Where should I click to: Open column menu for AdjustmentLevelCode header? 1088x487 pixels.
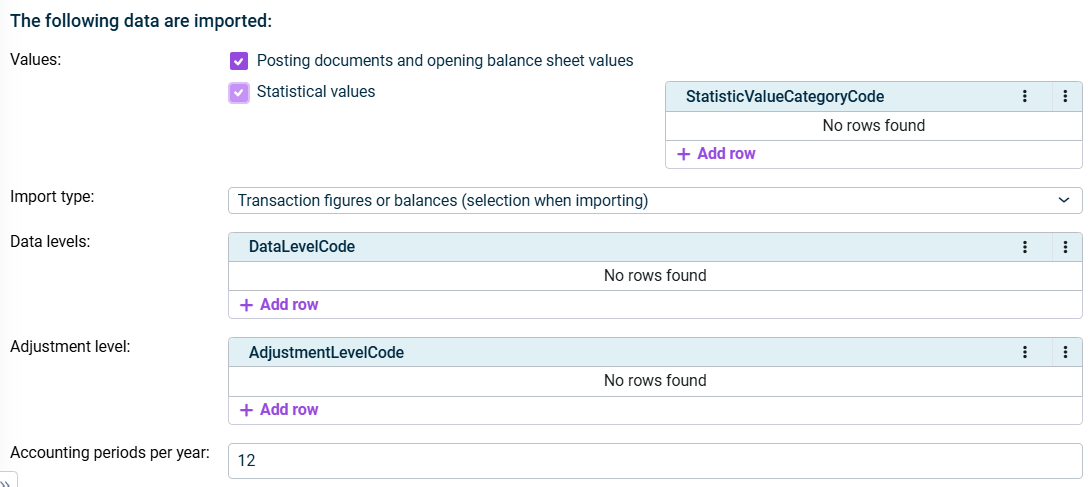click(x=1024, y=352)
